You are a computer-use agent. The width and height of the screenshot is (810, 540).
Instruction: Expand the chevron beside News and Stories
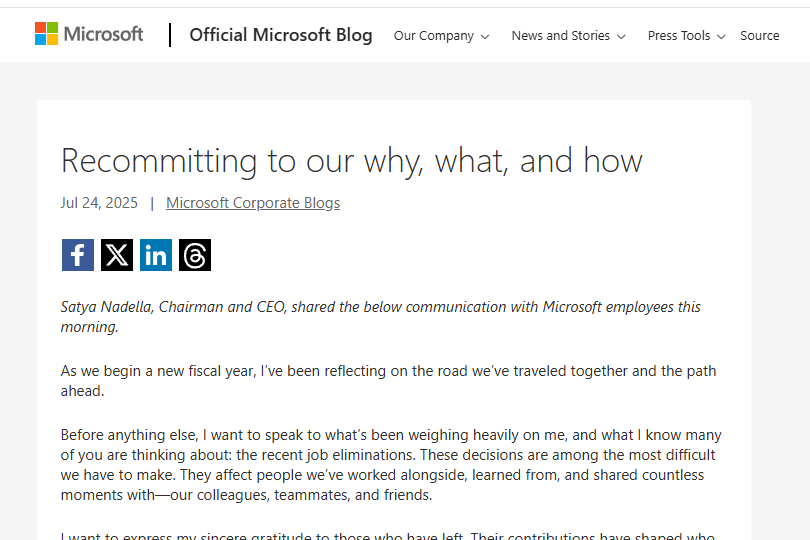coord(621,37)
